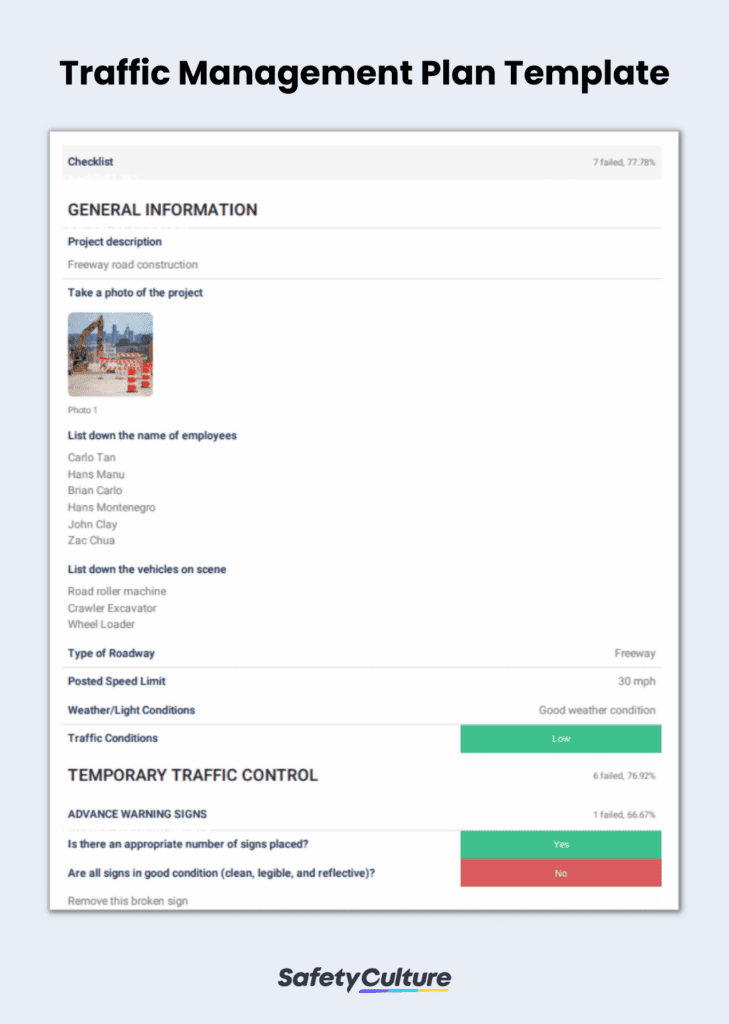Open Photo 1 of the project
Image resolution: width=729 pixels, height=1024 pixels.
pyautogui.click(x=110, y=353)
